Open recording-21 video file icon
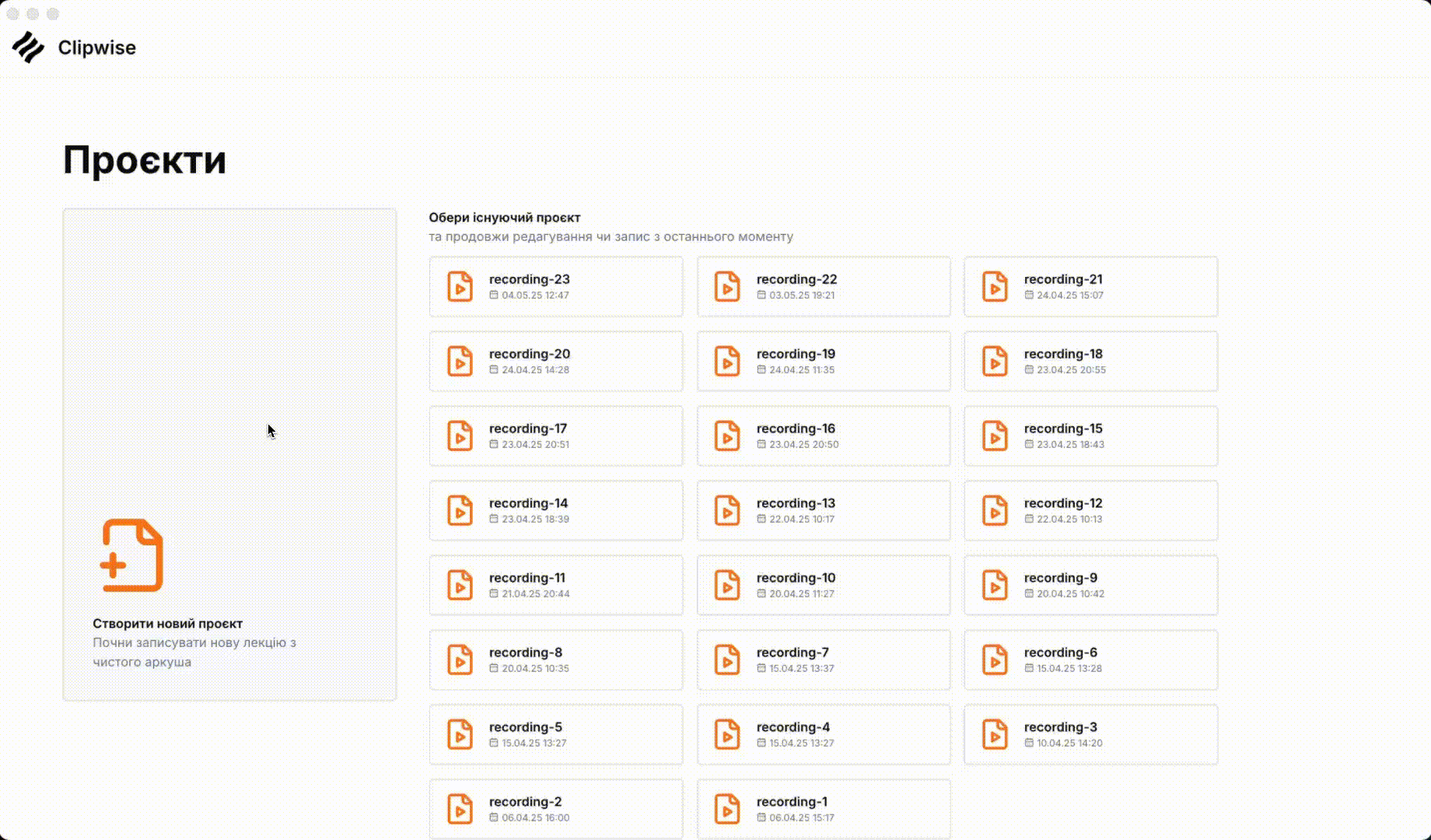 tap(995, 286)
